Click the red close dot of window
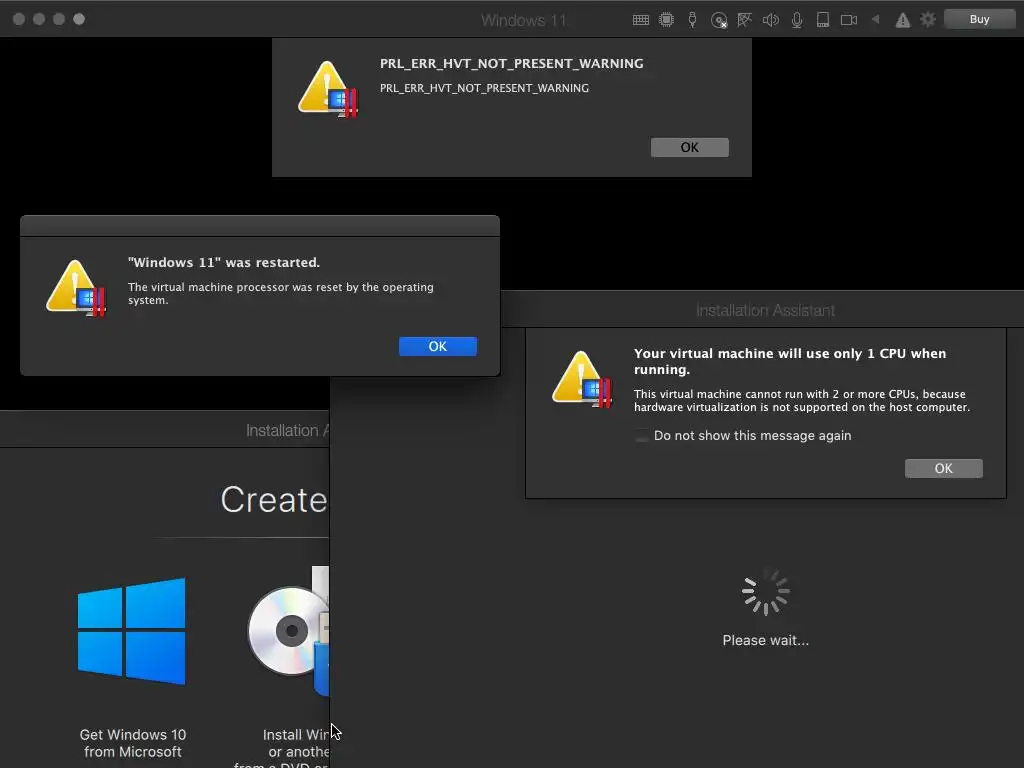1024x768 pixels. (x=19, y=19)
